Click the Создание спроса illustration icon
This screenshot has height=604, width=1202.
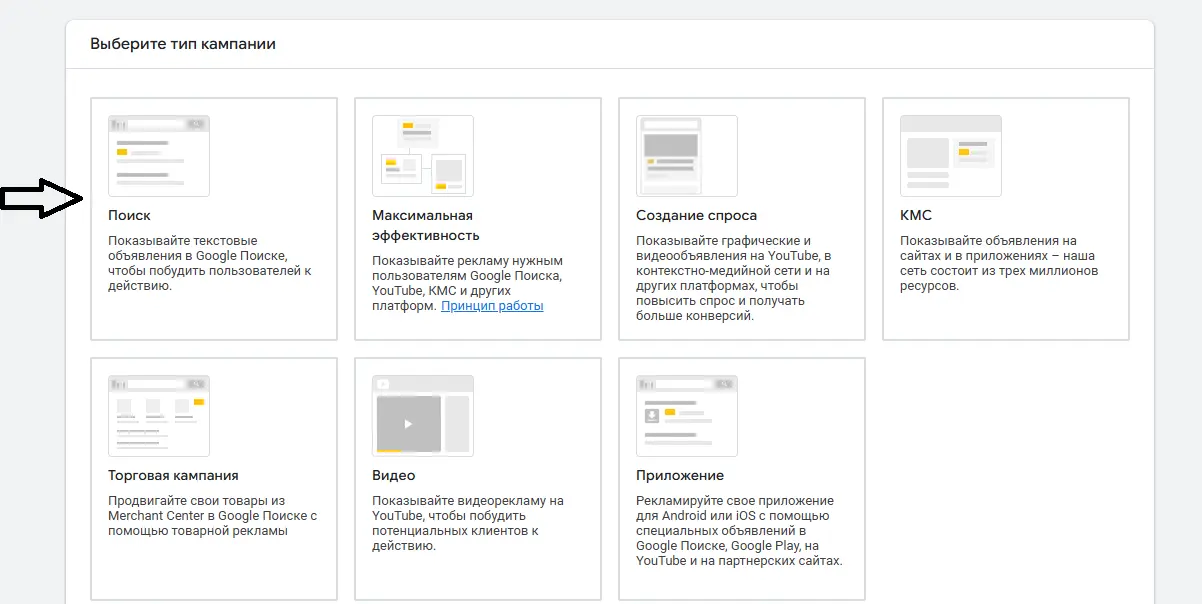click(x=686, y=155)
